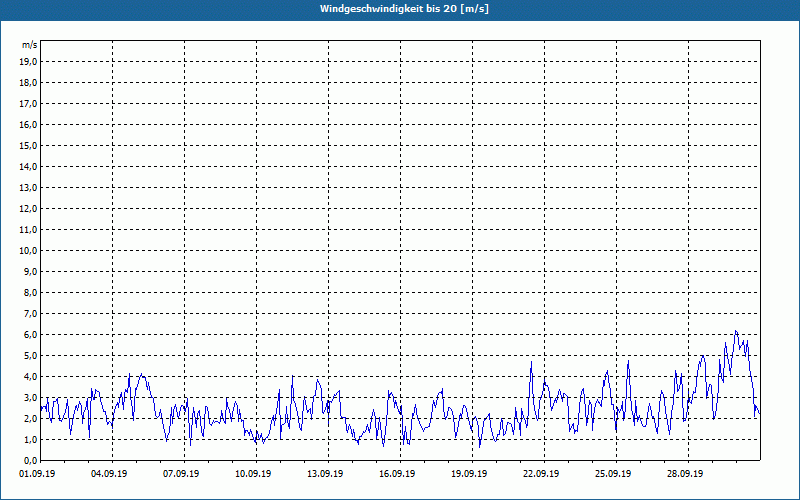800x500 pixels.
Task: Click the chart title Windgeschwindigkeit bis 20 [m/s]
Action: [404, 9]
